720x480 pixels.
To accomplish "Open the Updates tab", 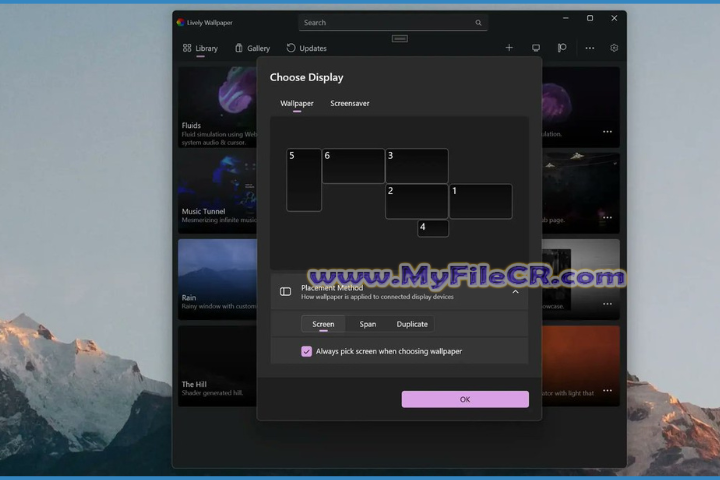I will click(x=306, y=48).
